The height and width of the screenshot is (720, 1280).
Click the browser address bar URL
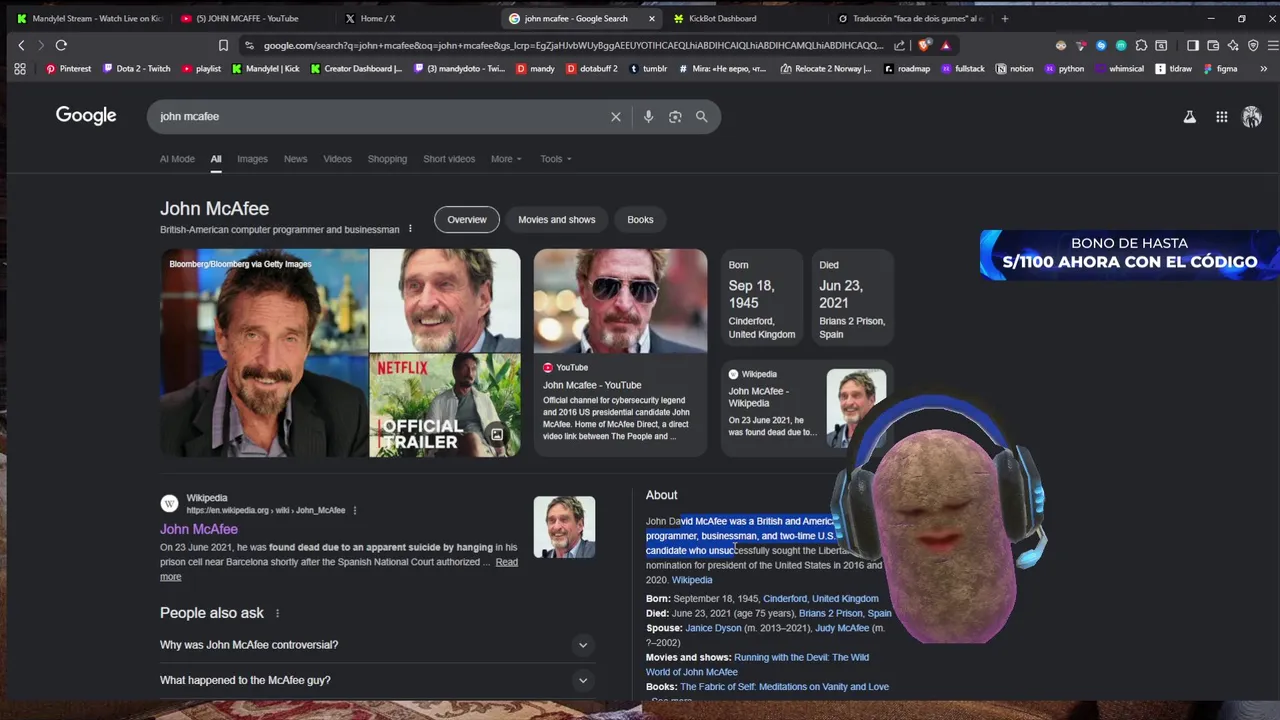(573, 45)
